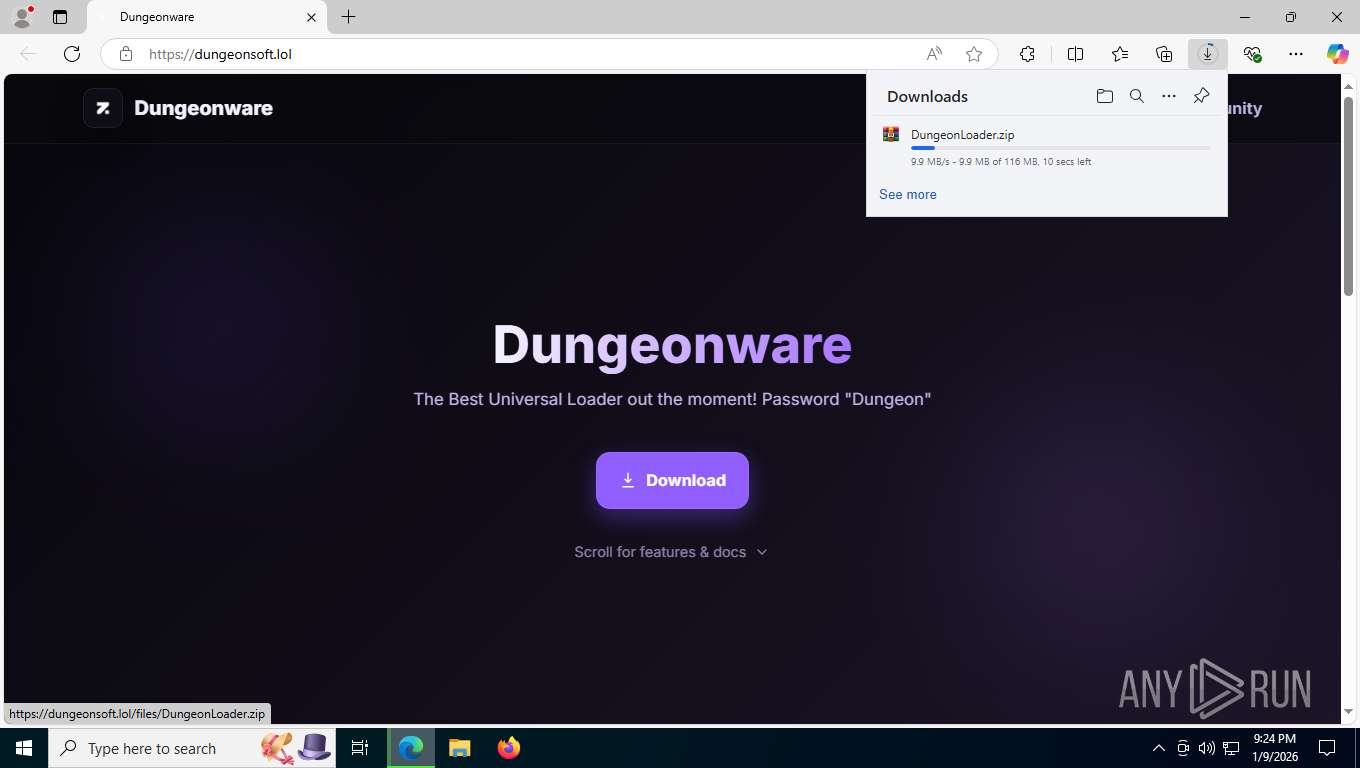This screenshot has height=768, width=1360.
Task: Open the tab actions menu icon
Action: coord(60,17)
